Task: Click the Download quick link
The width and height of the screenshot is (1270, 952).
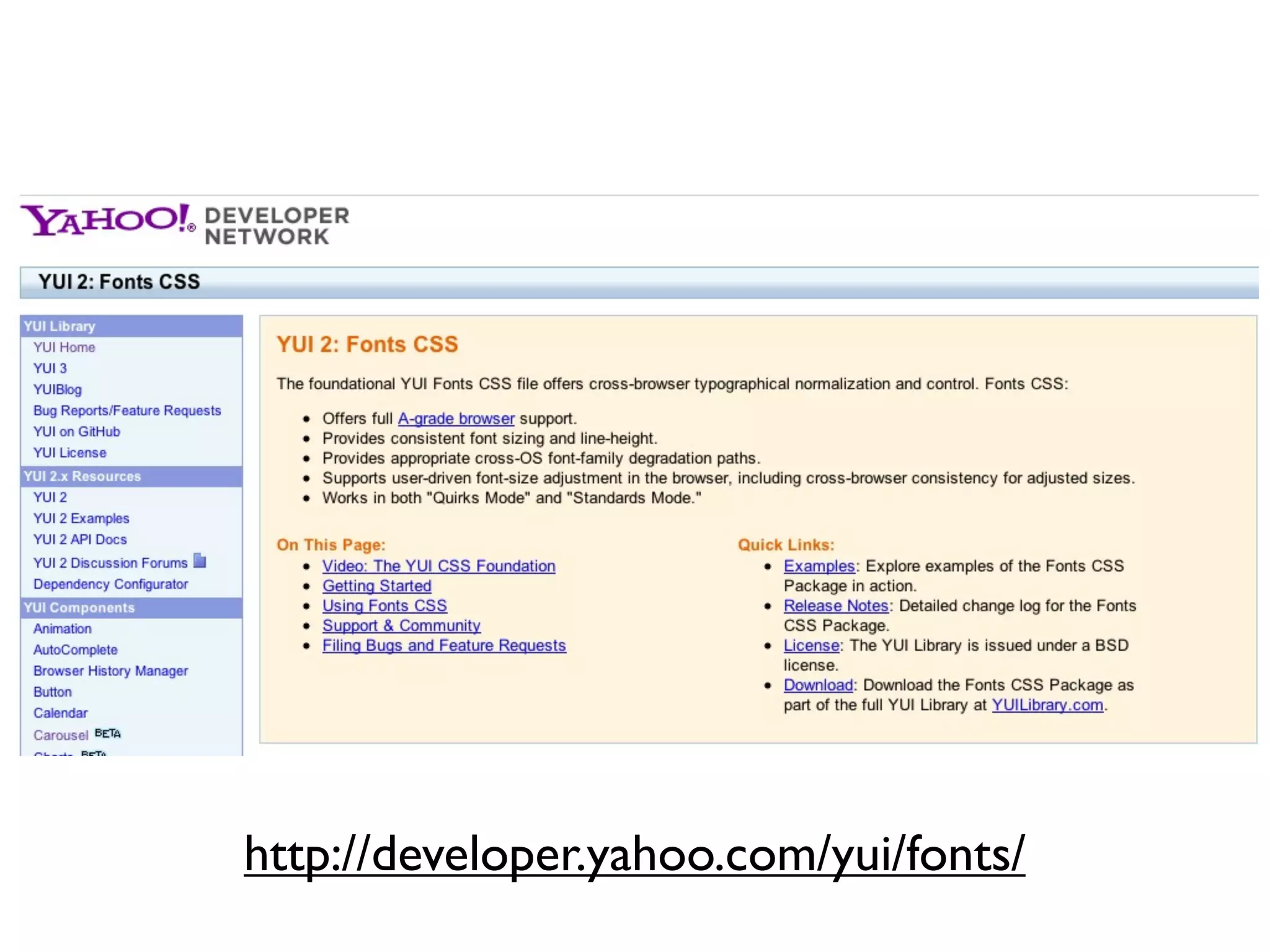Action: 819,685
